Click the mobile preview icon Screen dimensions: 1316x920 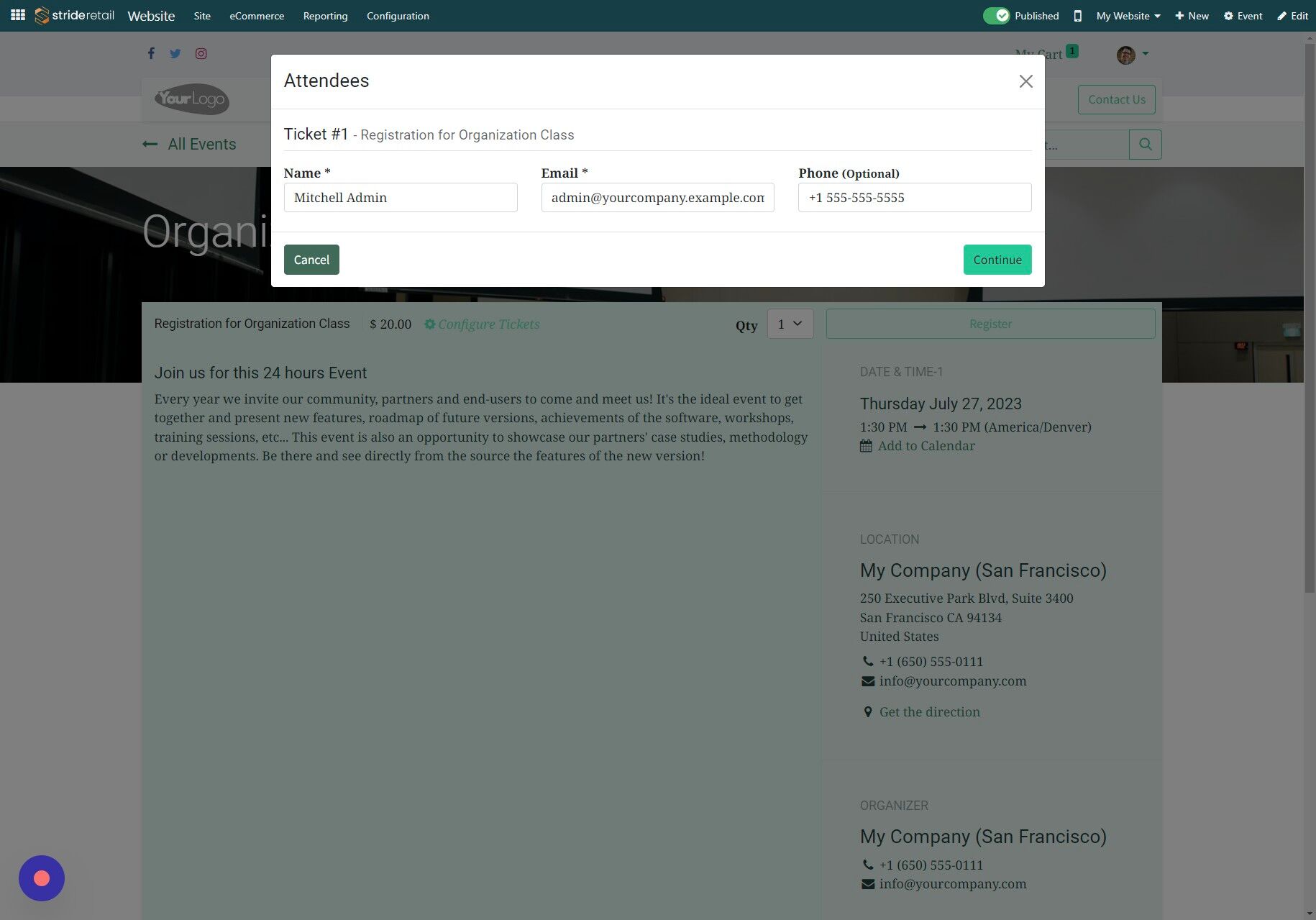coord(1077,15)
